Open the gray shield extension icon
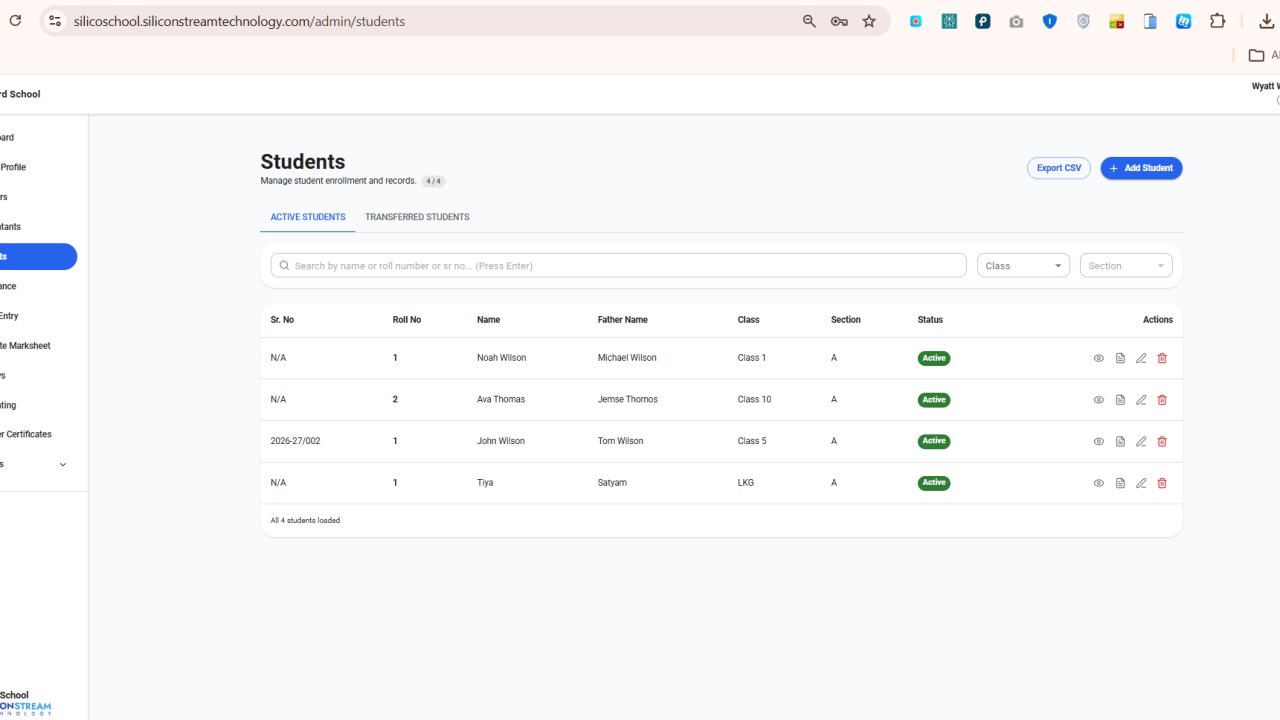The image size is (1280, 720). click(1083, 21)
